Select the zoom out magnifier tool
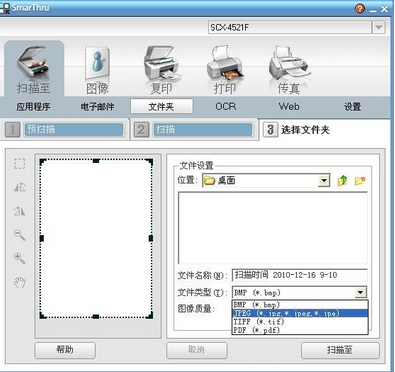 click(x=20, y=235)
